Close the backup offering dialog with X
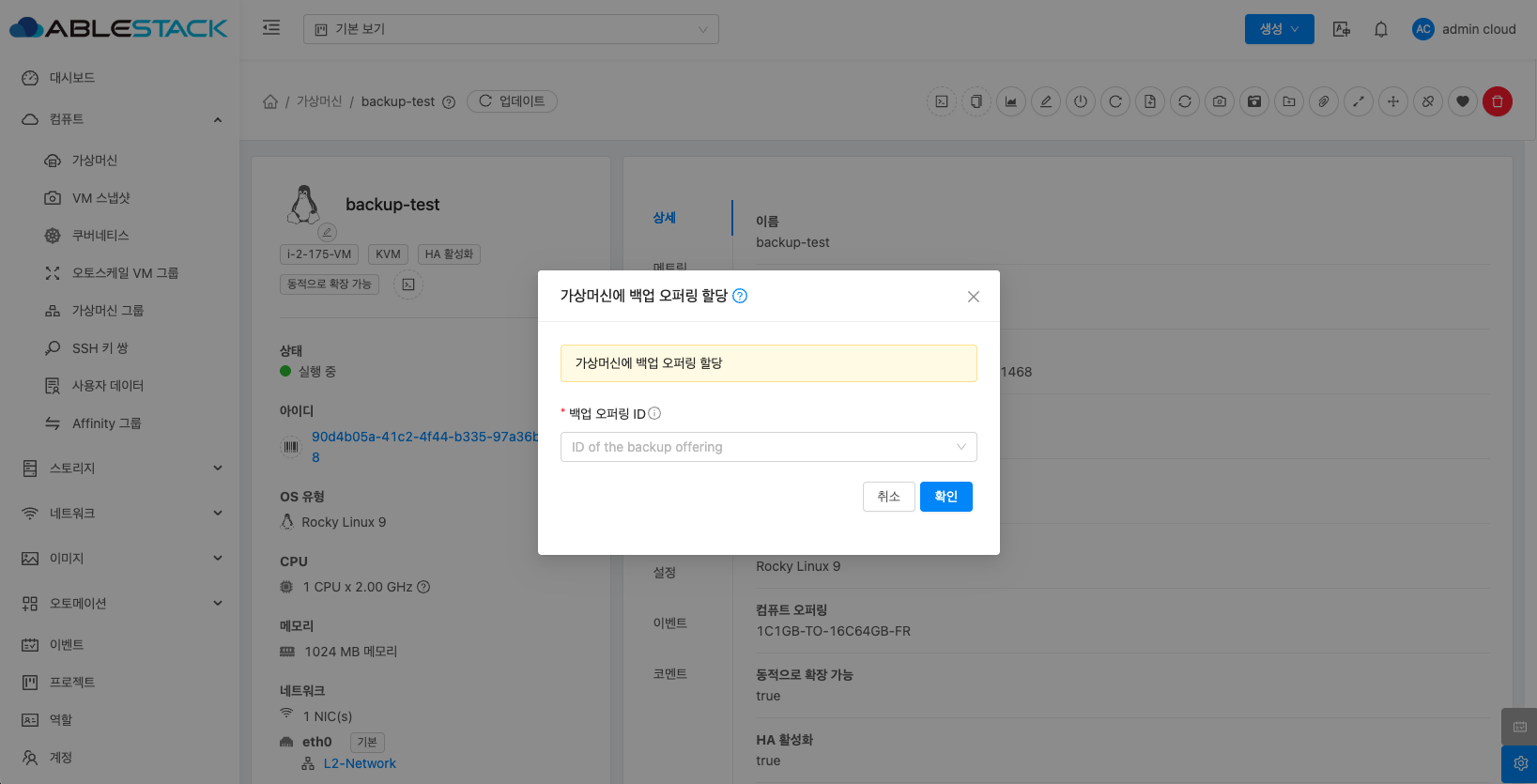This screenshot has height=784, width=1537. point(973,297)
